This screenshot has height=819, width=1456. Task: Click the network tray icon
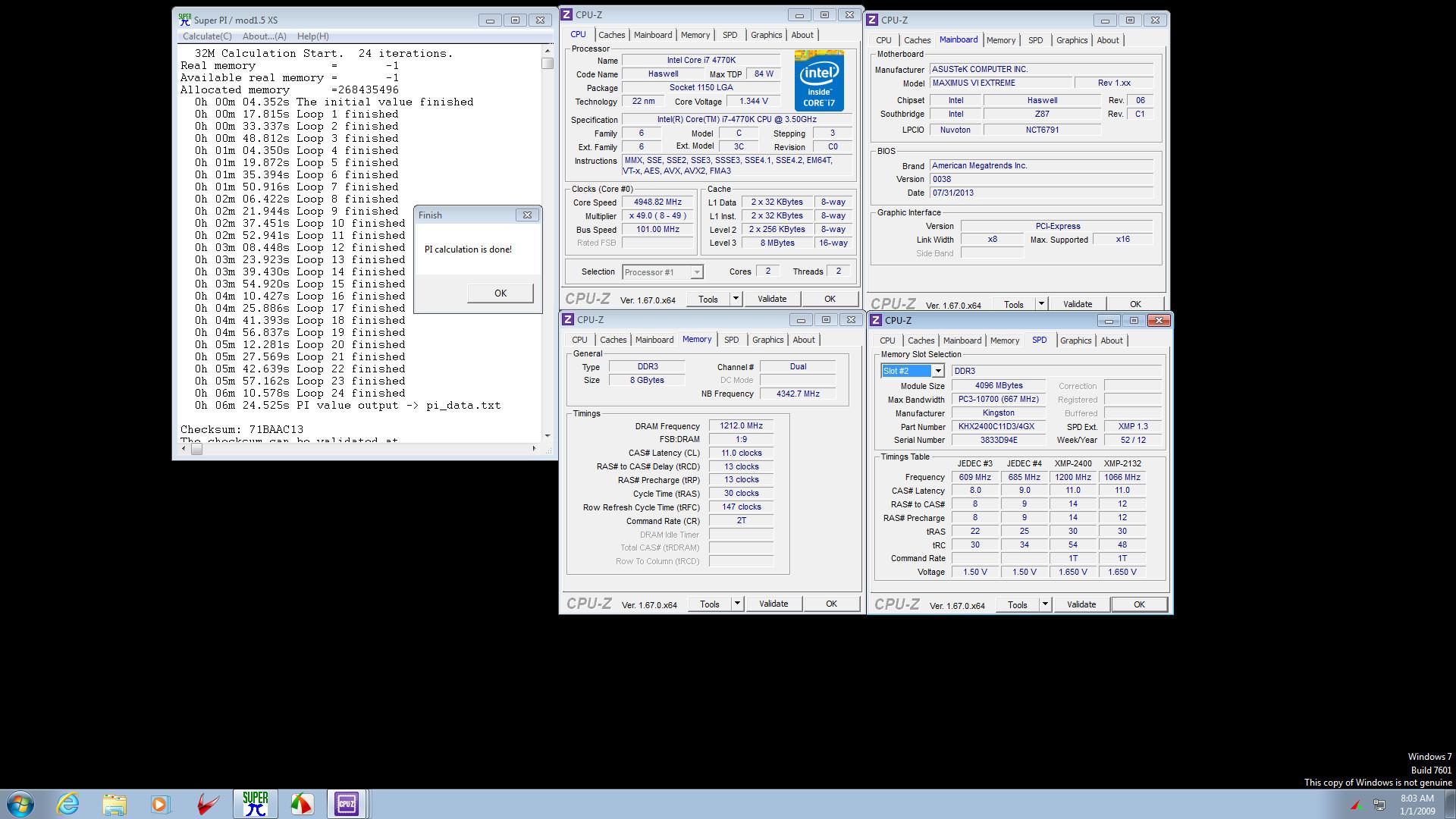coord(1379,804)
